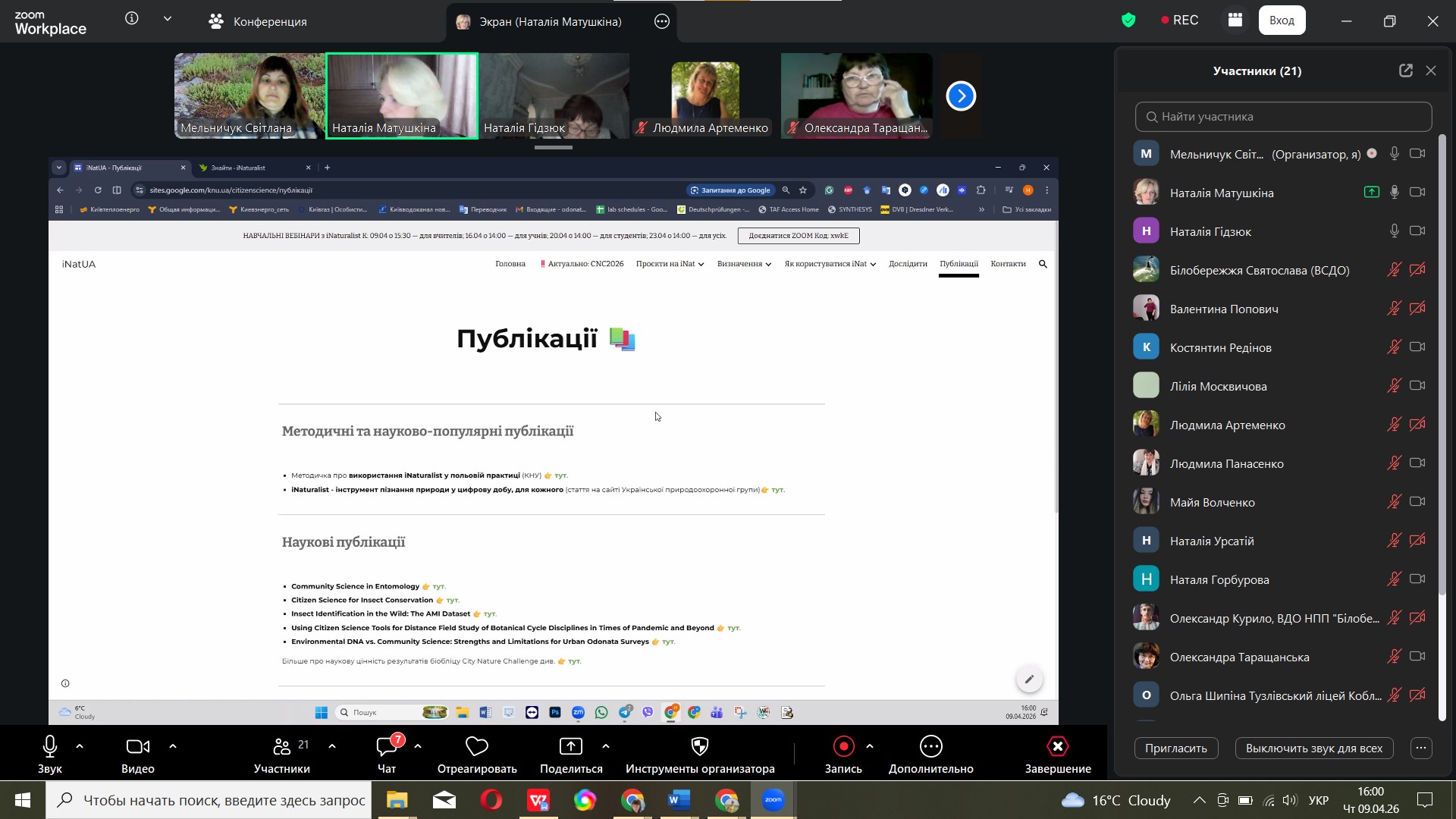The height and width of the screenshot is (819, 1456).
Task: Open share options arrow beside Поделиться
Action: click(606, 746)
